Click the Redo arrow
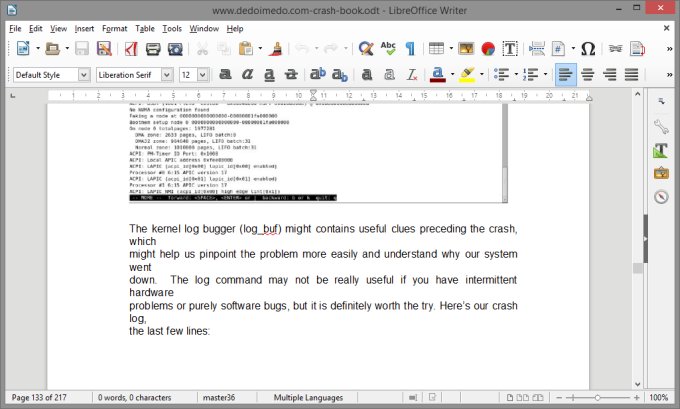 (x=331, y=49)
